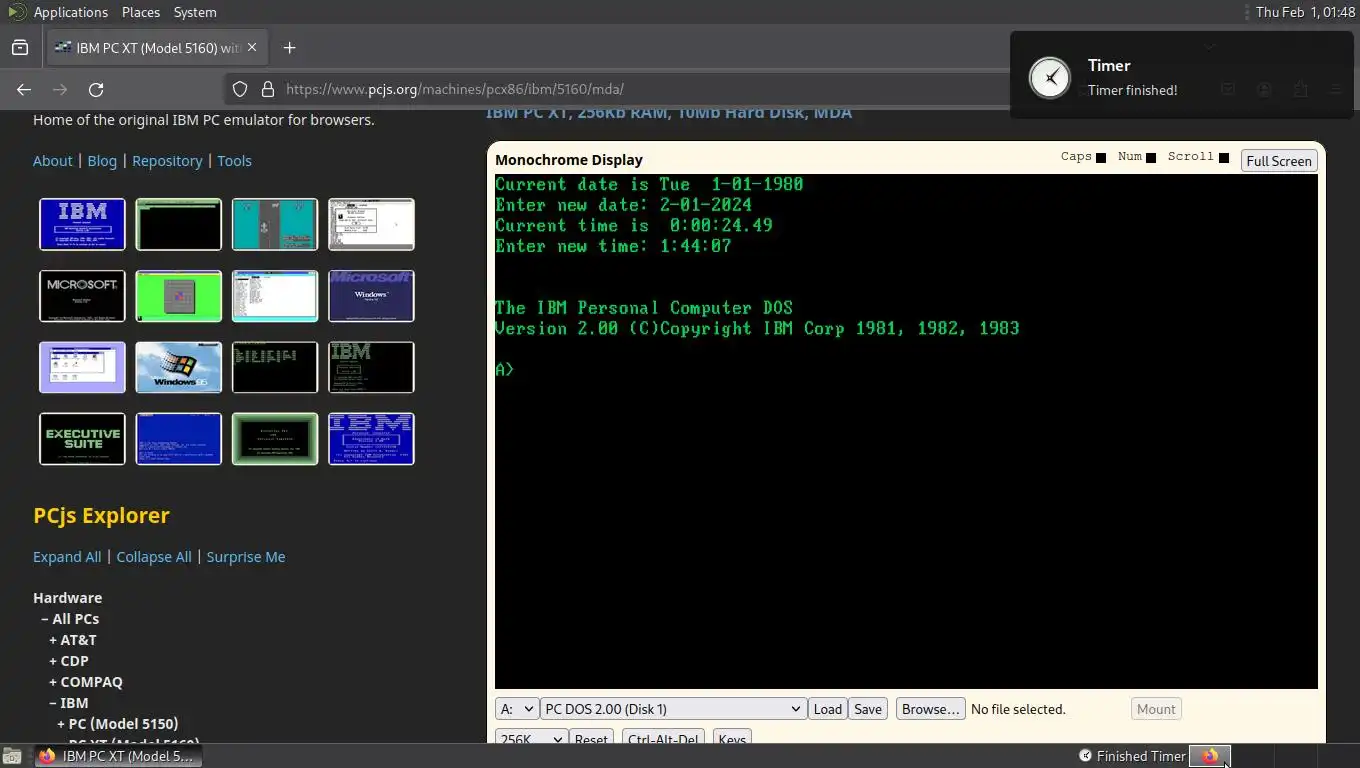The image size is (1360, 768).
Task: Click Collapse All in PCjs Explorer
Action: pos(154,557)
